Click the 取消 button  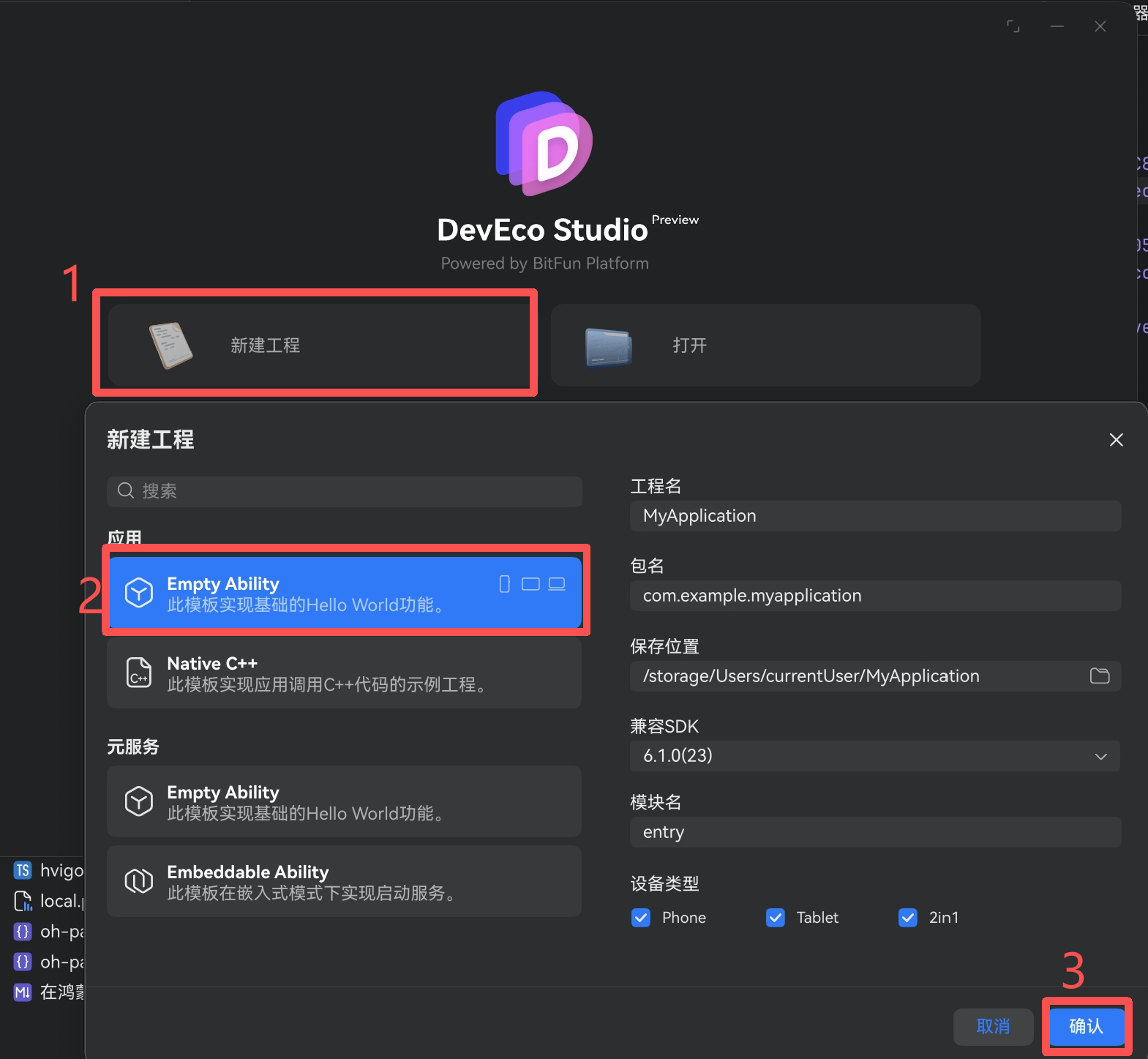tap(994, 1027)
